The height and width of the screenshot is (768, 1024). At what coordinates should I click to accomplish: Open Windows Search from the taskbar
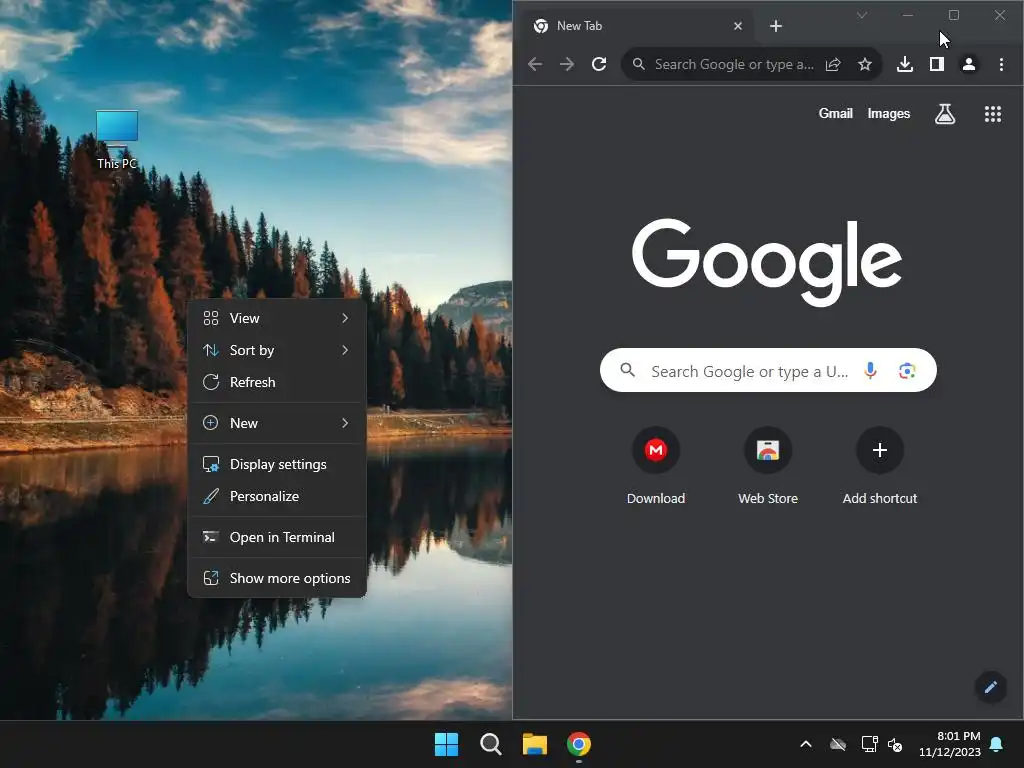[x=490, y=744]
